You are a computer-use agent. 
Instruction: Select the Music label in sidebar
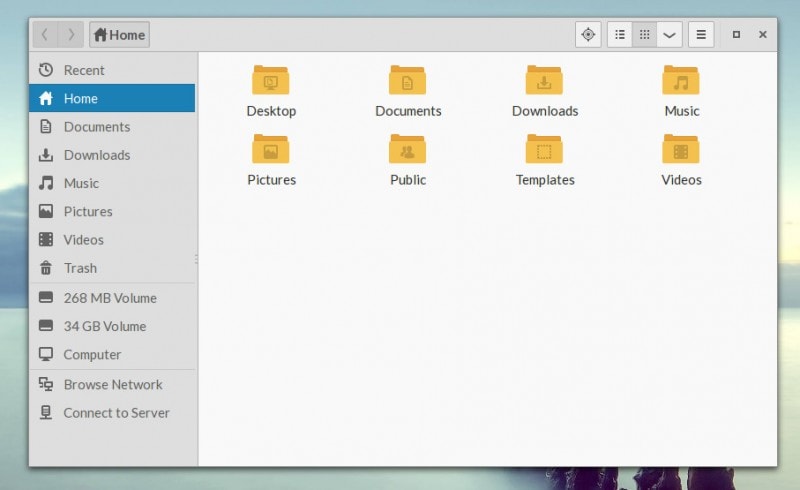(81, 183)
